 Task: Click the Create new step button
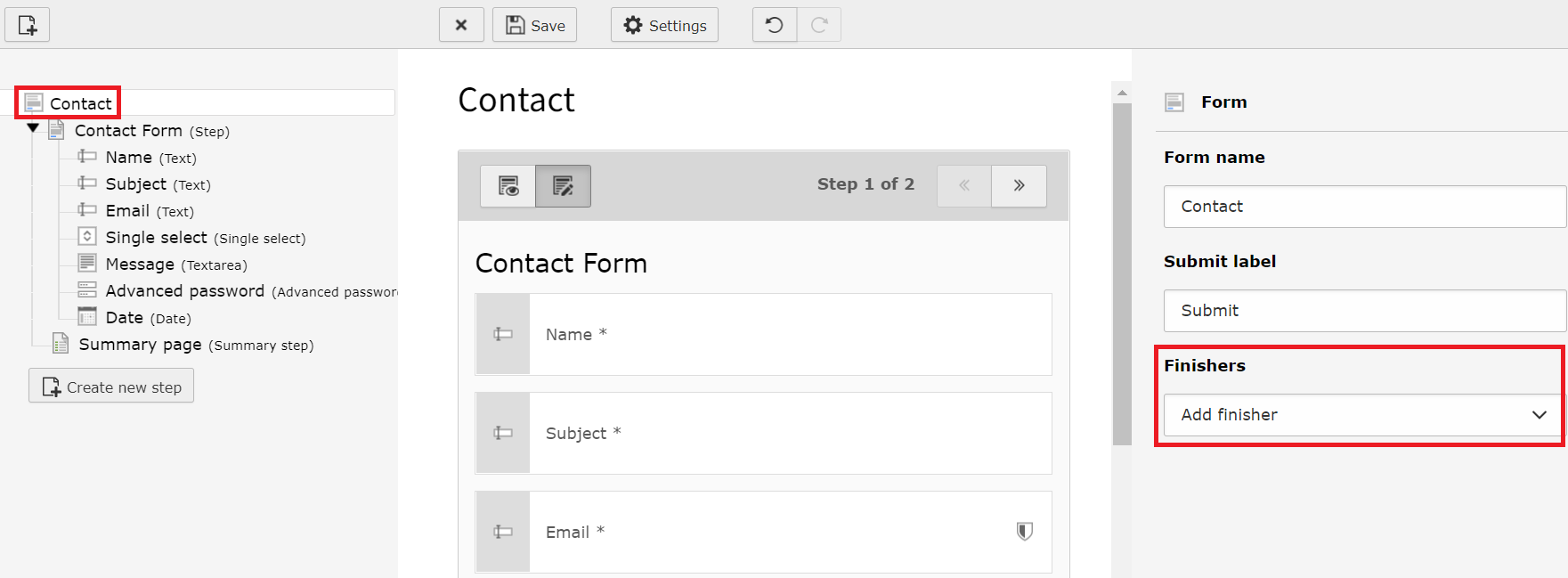coord(111,386)
